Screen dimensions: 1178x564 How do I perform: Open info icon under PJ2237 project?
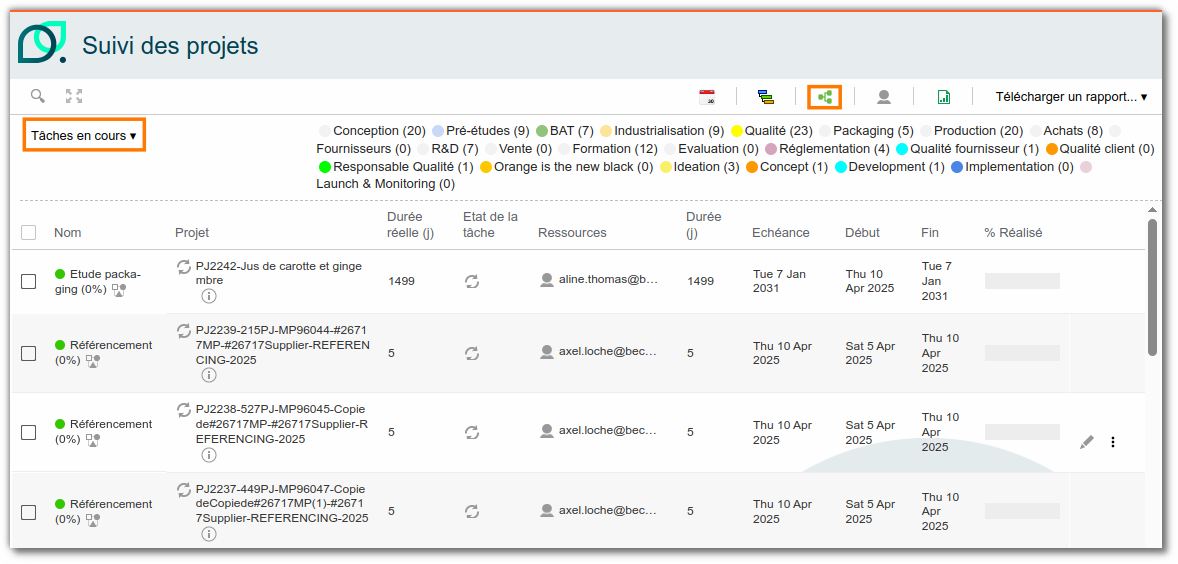point(209,534)
